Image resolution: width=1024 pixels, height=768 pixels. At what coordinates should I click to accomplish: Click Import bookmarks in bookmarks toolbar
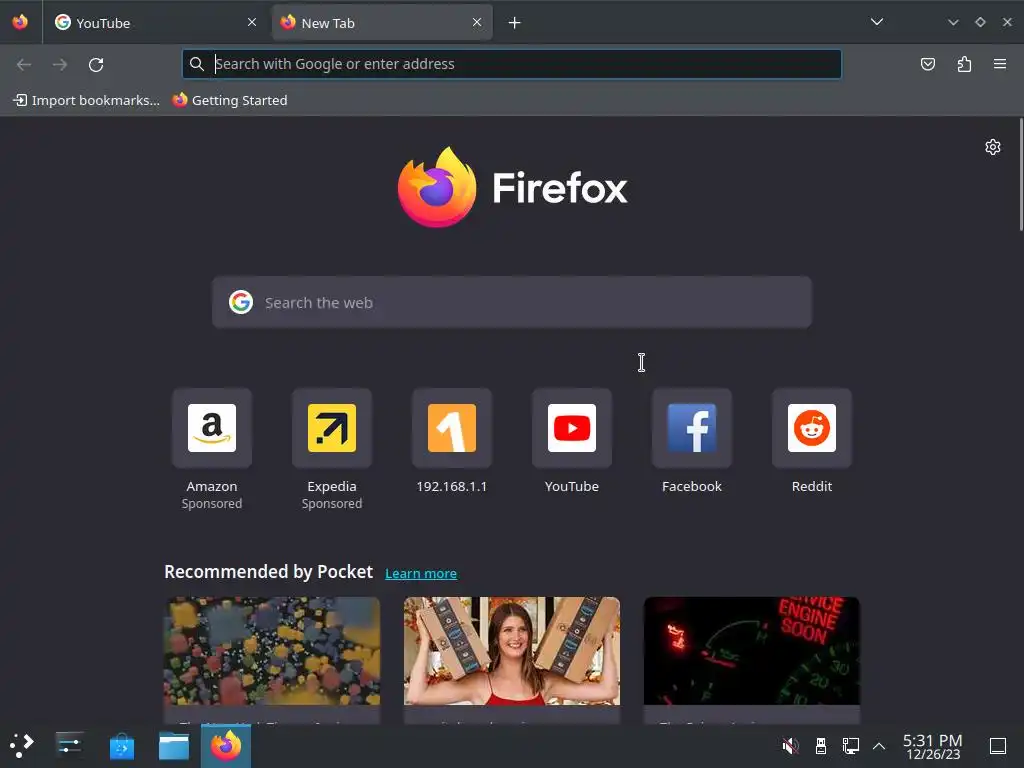click(x=86, y=100)
